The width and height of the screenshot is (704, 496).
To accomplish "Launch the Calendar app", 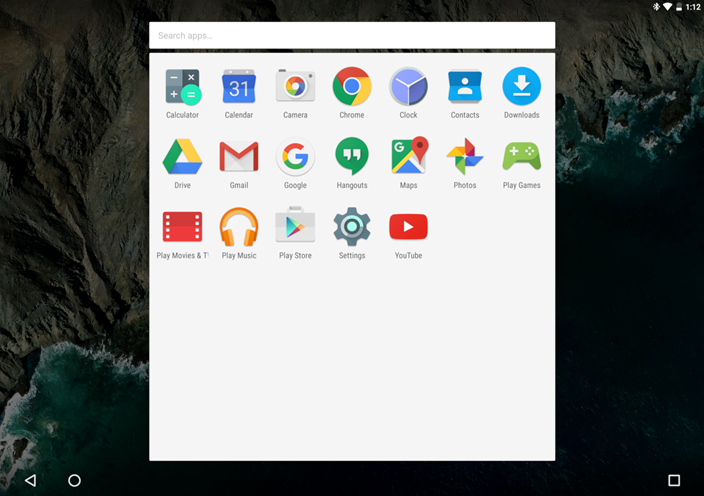I will pos(239,87).
